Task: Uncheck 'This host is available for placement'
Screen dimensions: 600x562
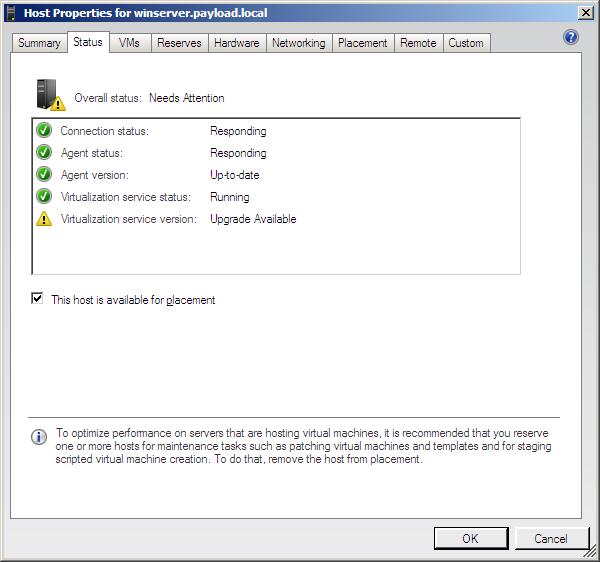Action: pos(38,299)
